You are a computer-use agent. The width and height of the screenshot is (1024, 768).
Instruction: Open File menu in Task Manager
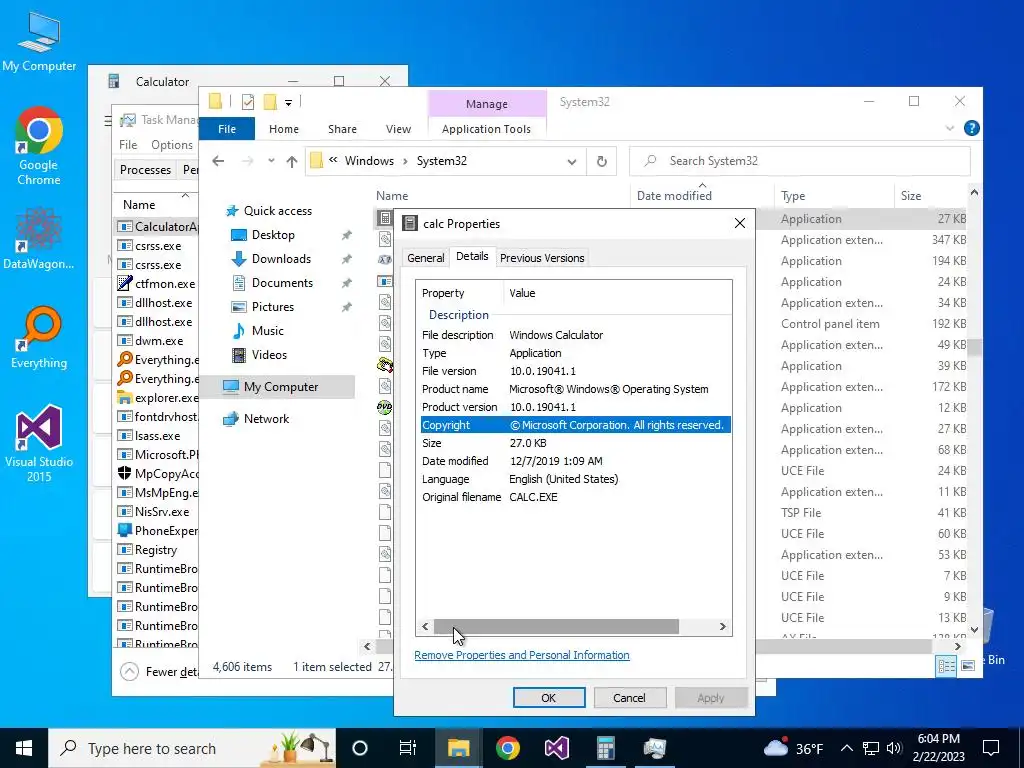(x=128, y=145)
